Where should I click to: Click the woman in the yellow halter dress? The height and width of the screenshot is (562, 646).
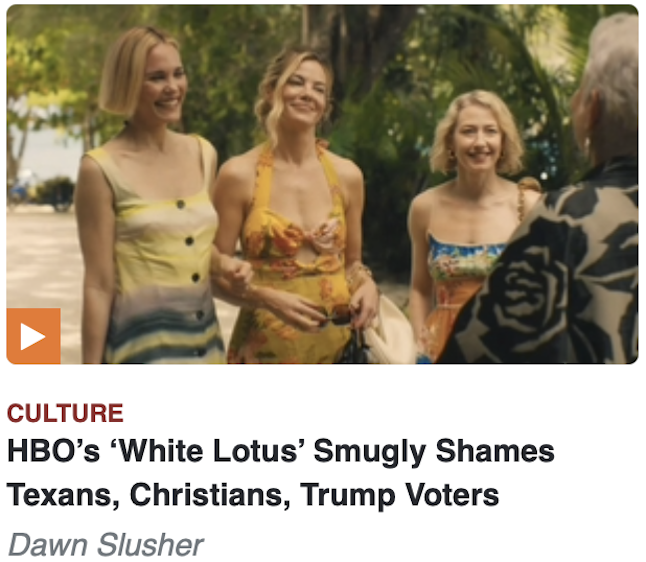(295, 206)
